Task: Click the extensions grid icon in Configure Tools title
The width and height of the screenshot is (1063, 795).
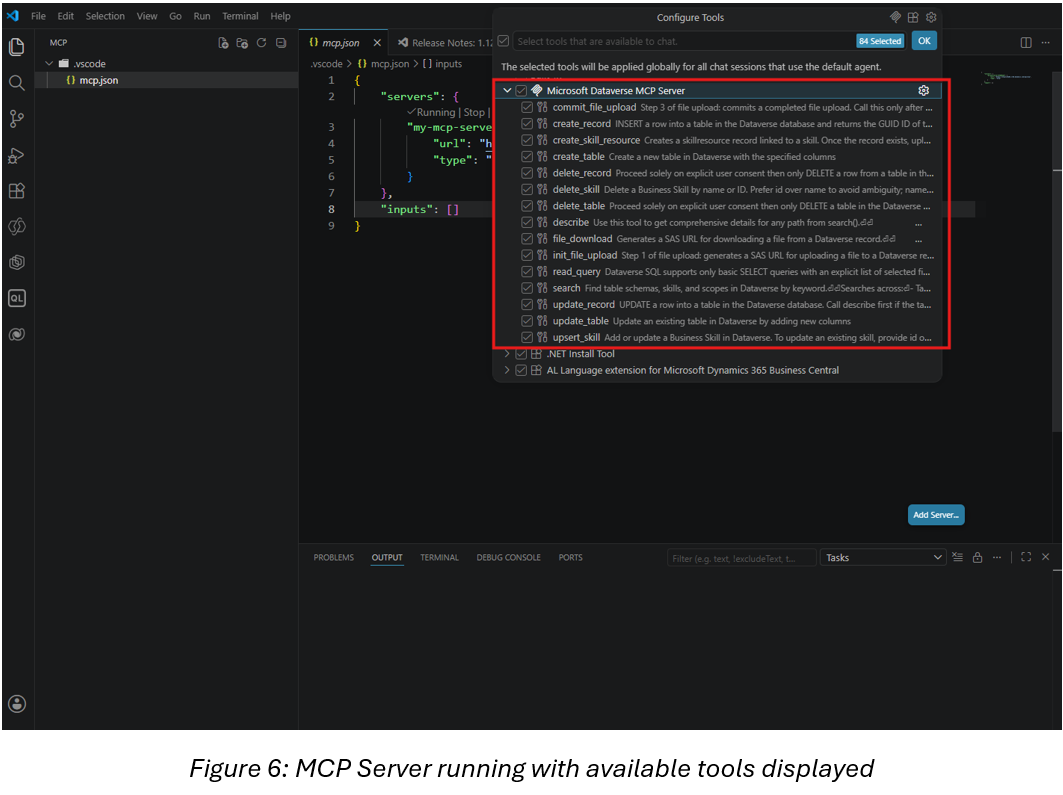Action: [913, 17]
